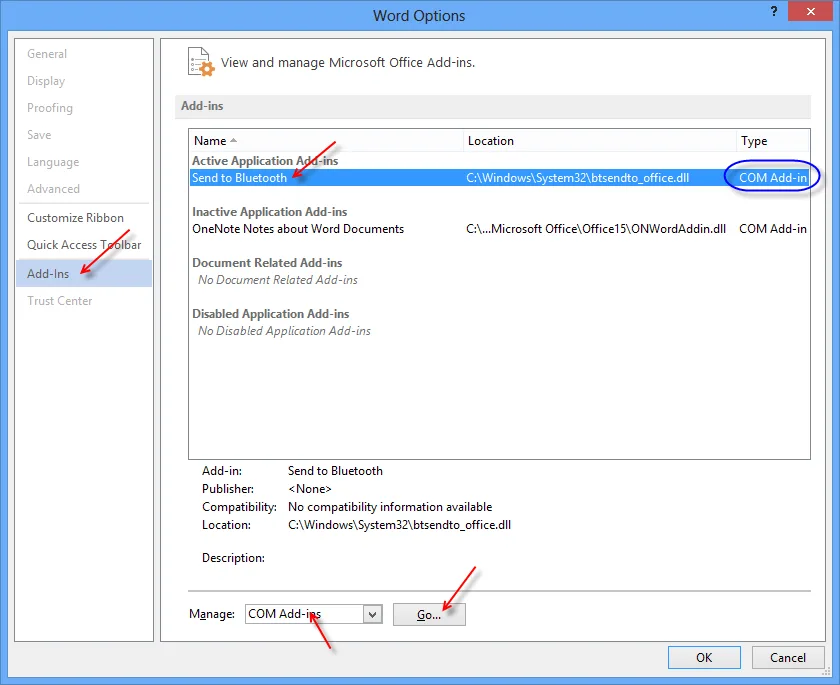840x685 pixels.
Task: Click the COM Add-ins combo box field
Action: 303,614
